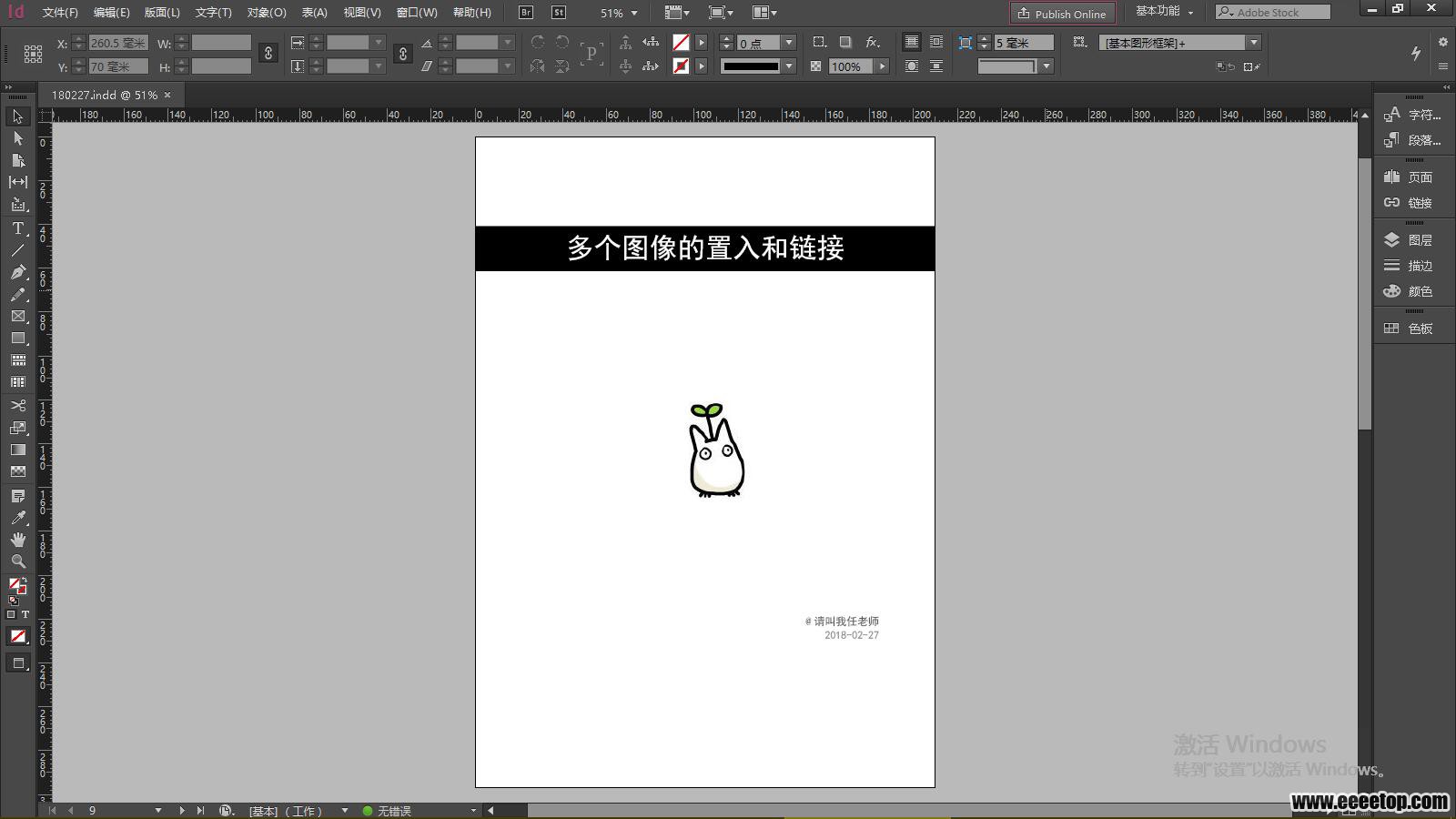Toggle formatting affects text button
This screenshot has width=1456, height=819.
[25, 615]
